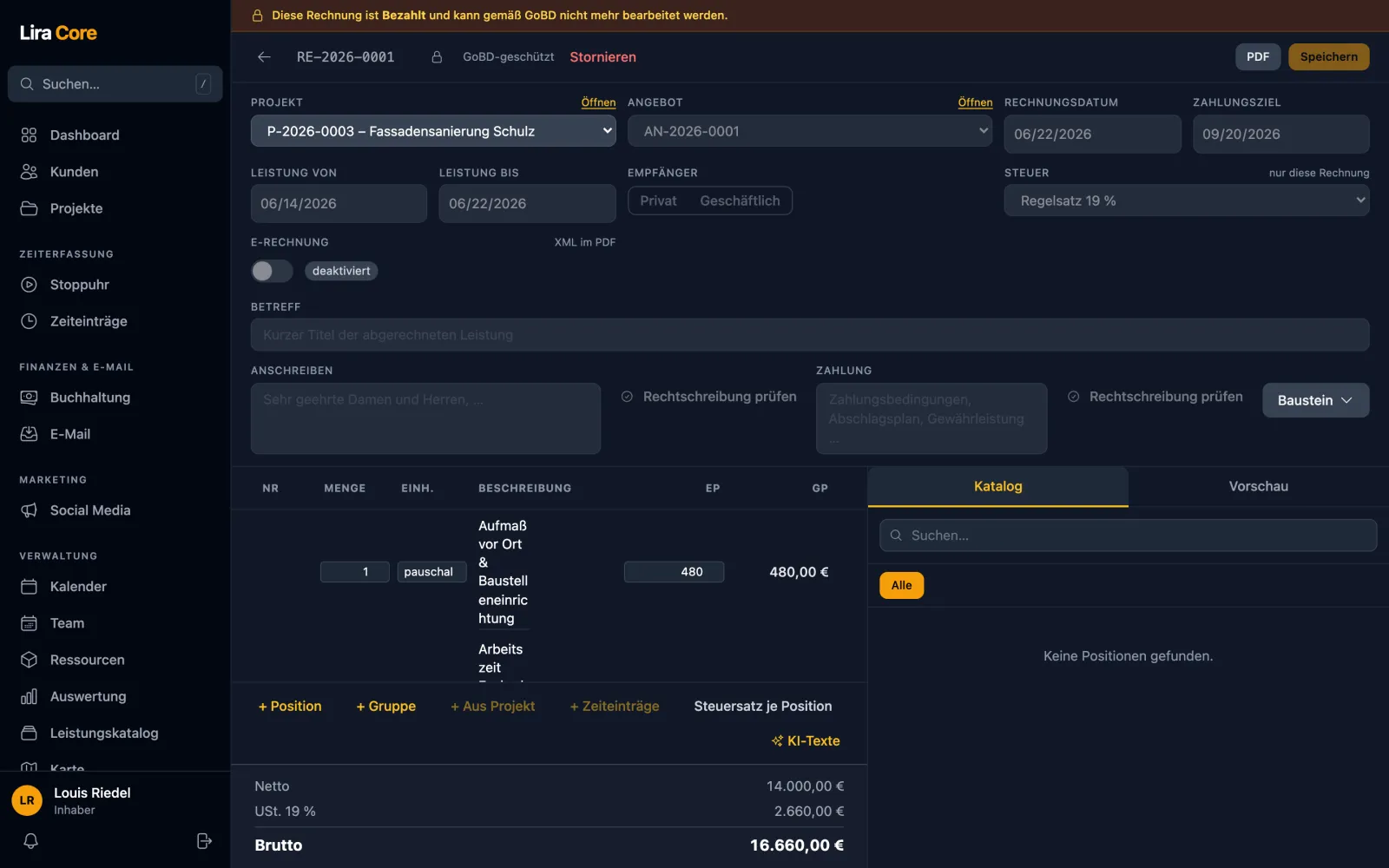Open notifications bell icon

(x=30, y=841)
